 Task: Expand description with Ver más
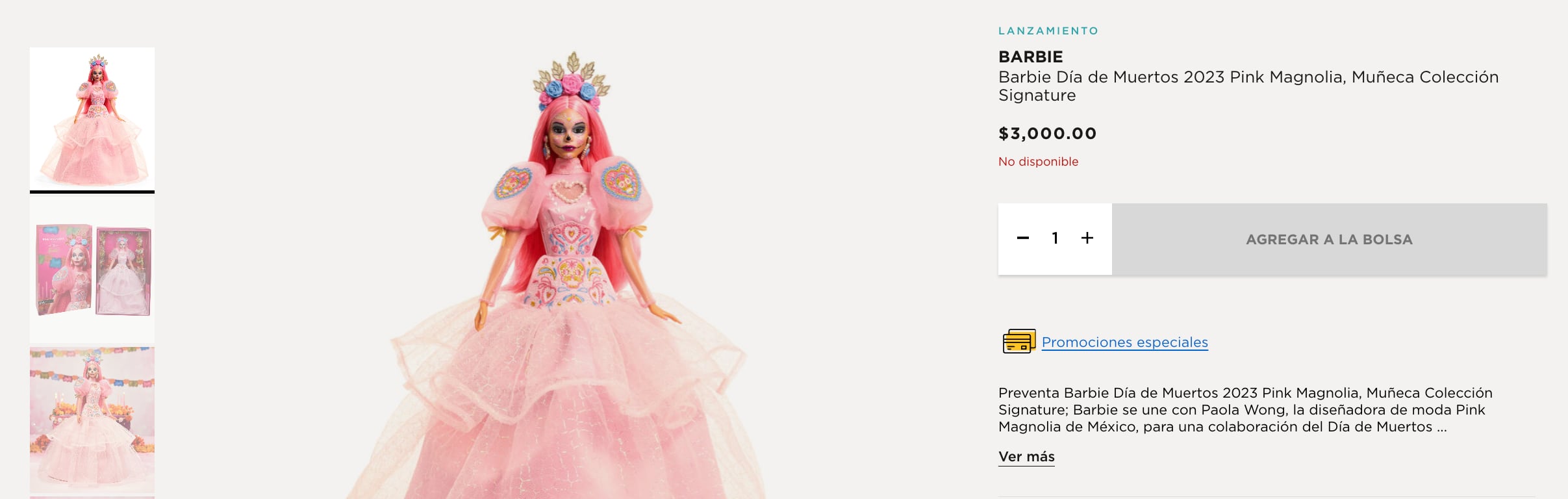pyautogui.click(x=1026, y=457)
